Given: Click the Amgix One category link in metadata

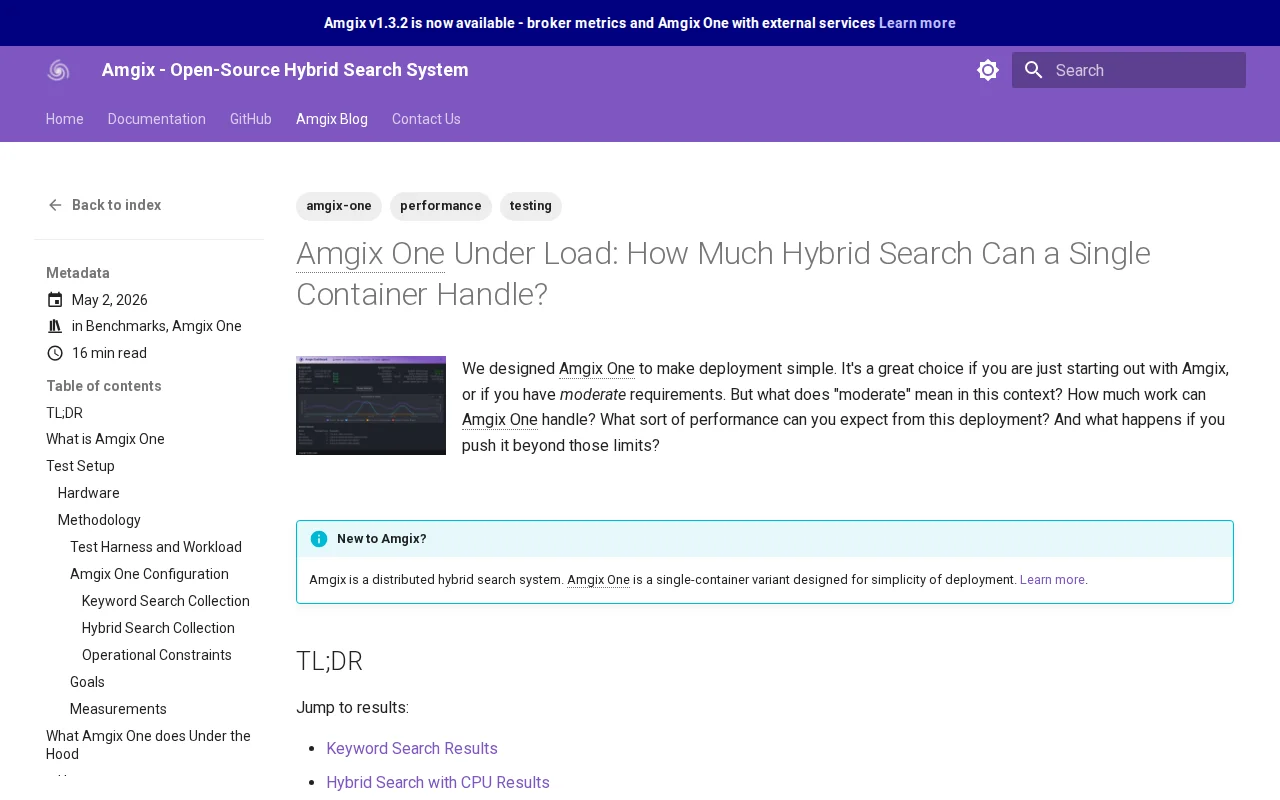Looking at the screenshot, I should (207, 326).
